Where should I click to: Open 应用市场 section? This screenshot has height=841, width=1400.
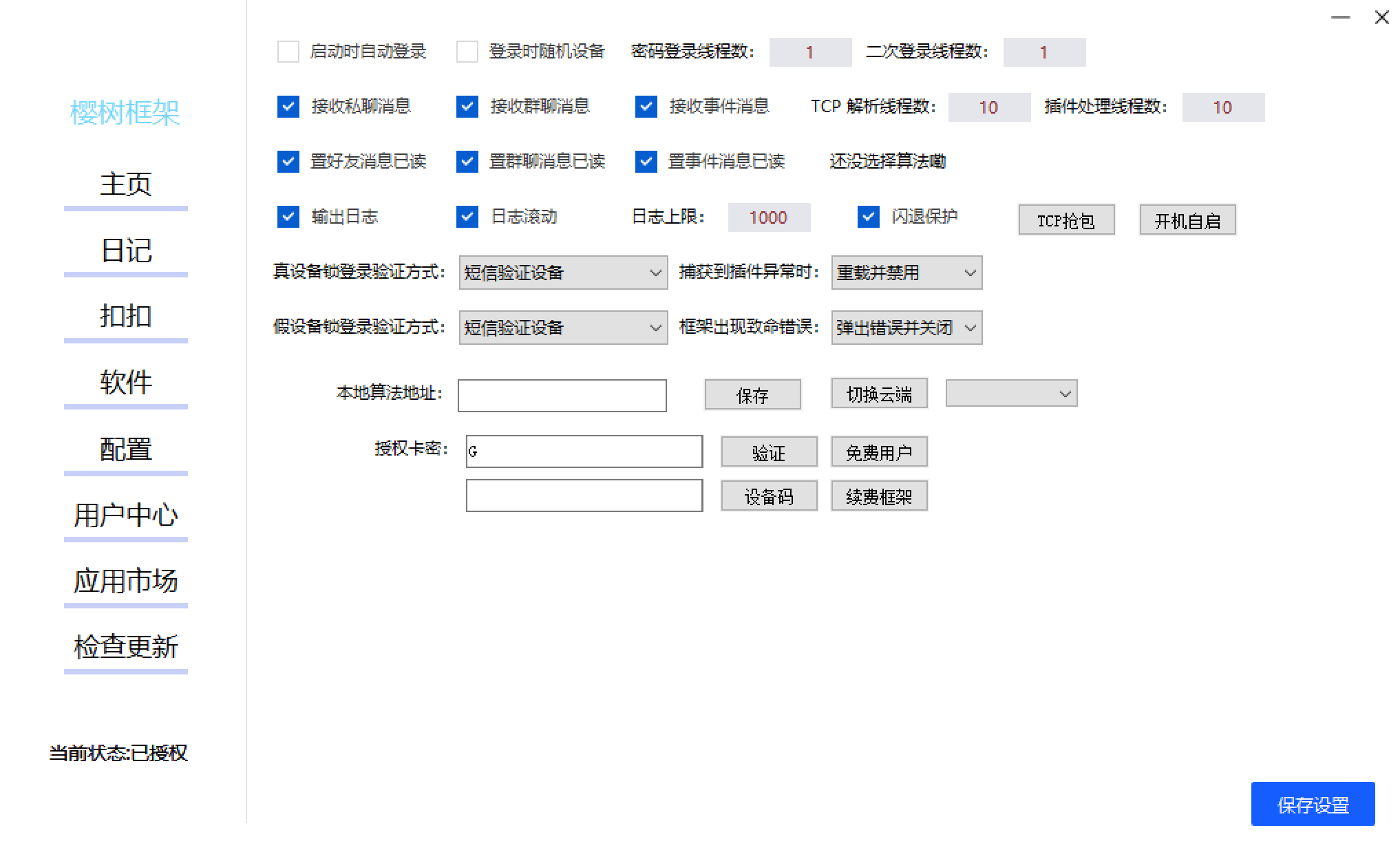[x=126, y=580]
